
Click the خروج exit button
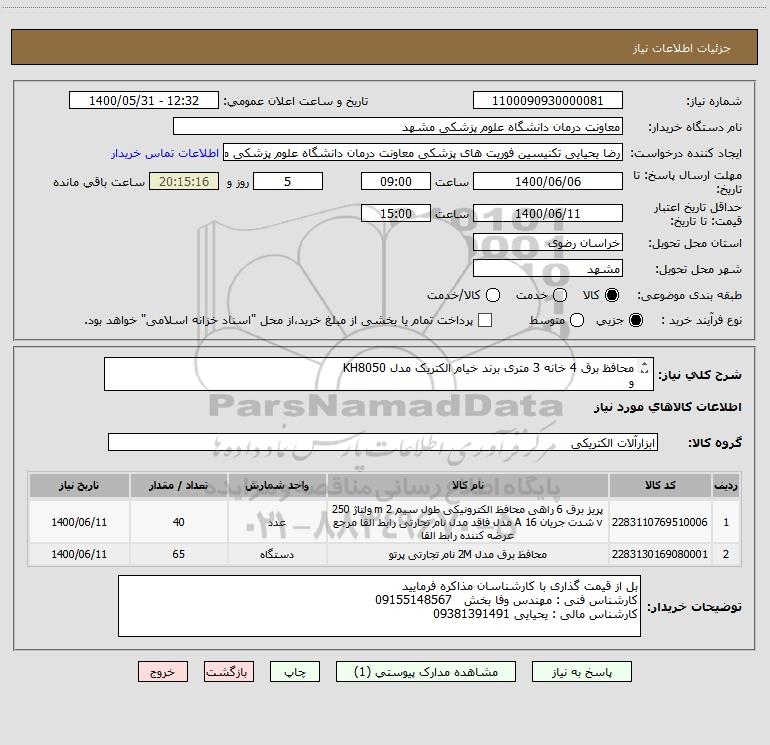point(163,671)
